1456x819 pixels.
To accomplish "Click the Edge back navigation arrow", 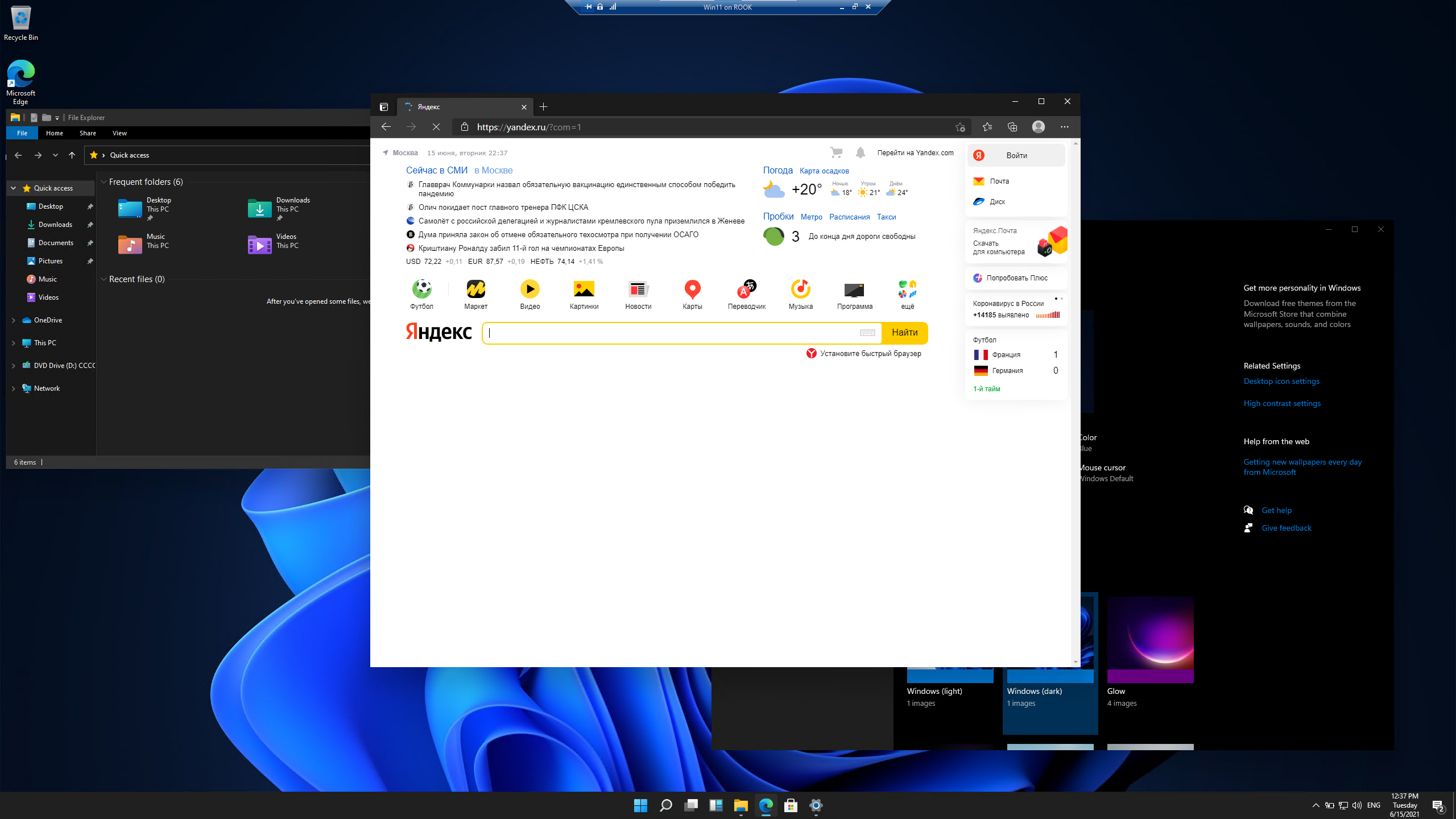I will (x=386, y=127).
